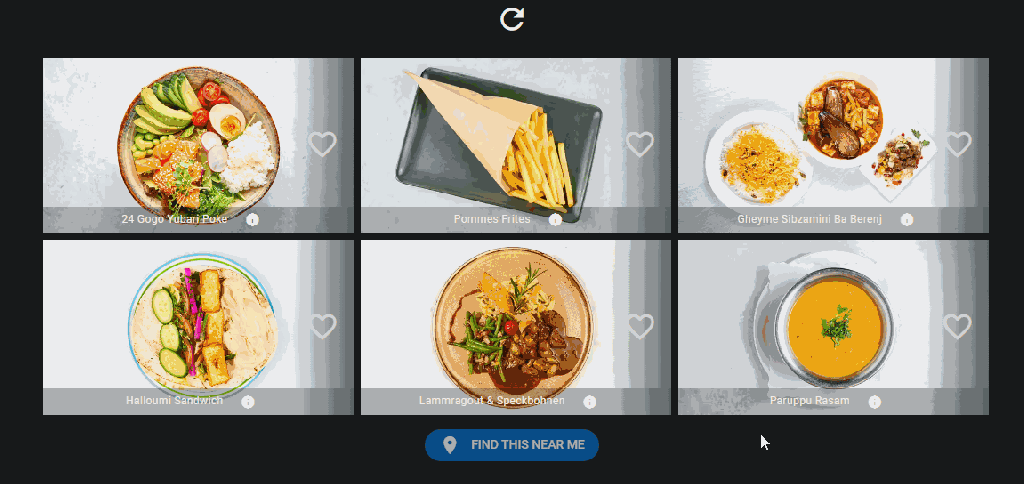Viewport: 1024px width, 484px height.
Task: Open info for Gheyme Sibzamini Ba Berenj
Action: [x=907, y=219]
